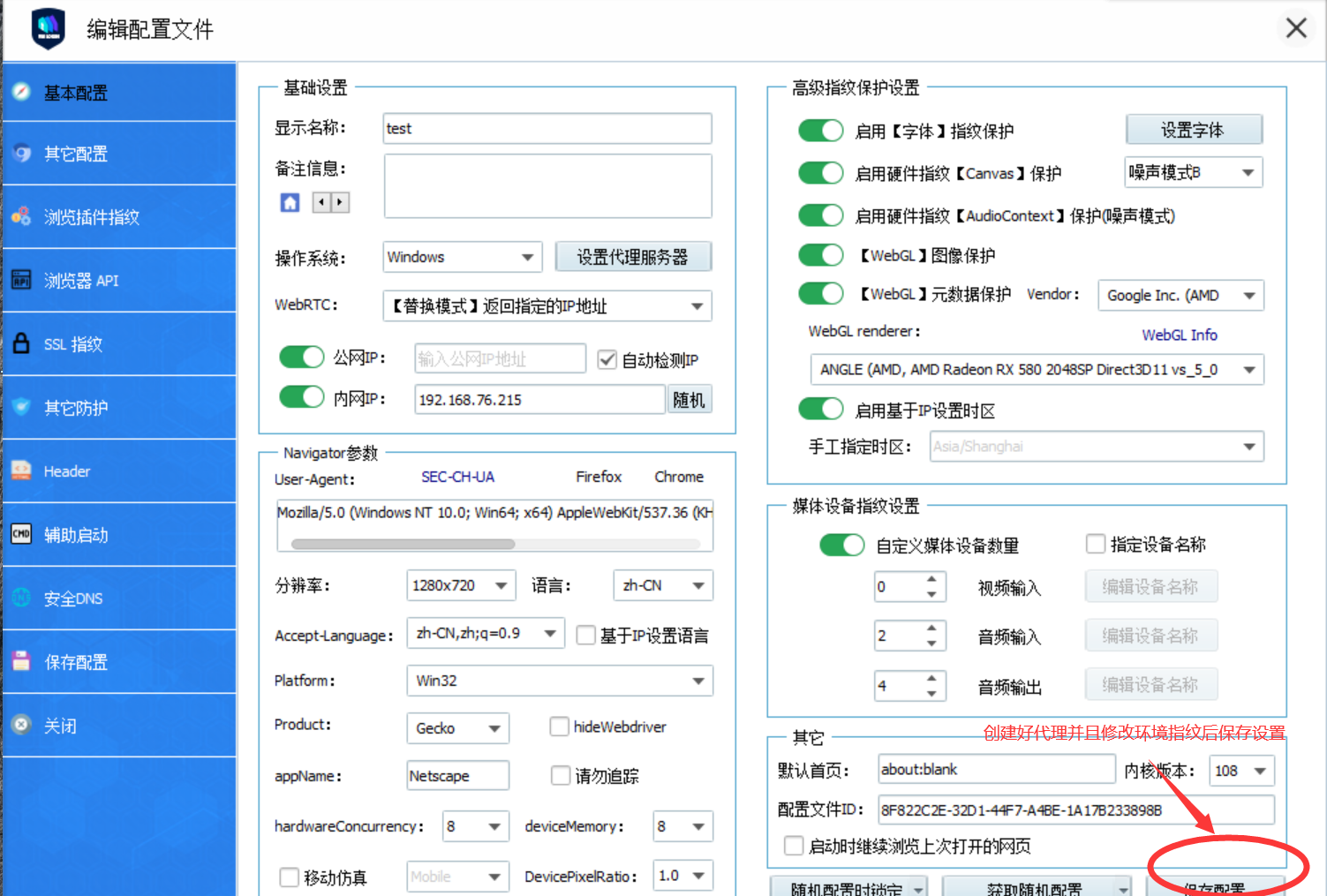Click the 保存配置 sidebar entry
Viewport: 1327px width, 896px height.
pos(75,661)
